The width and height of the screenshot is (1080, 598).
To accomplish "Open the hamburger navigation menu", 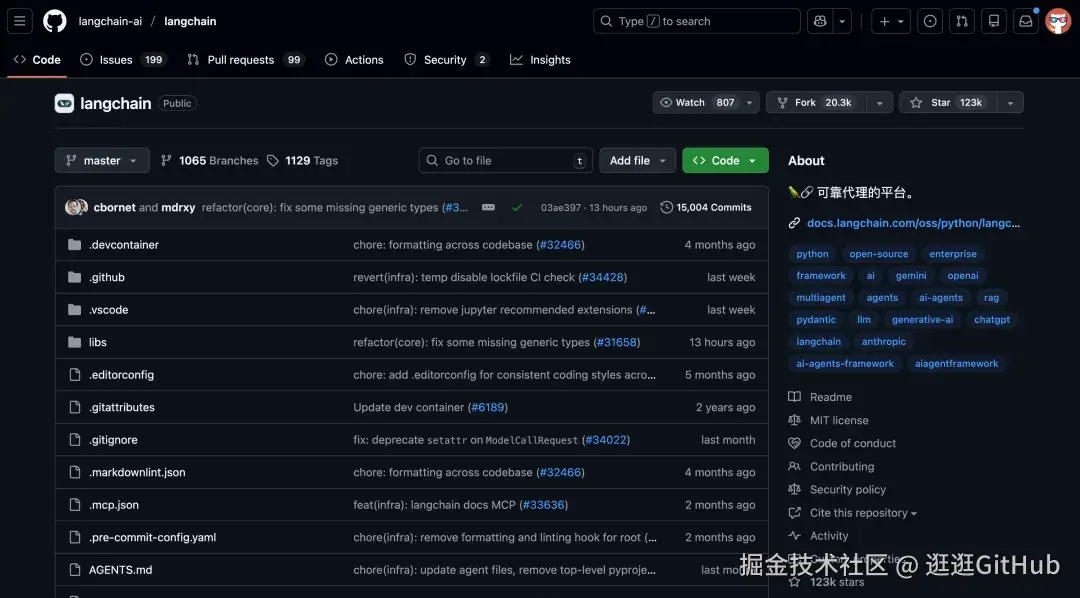I will tap(20, 21).
